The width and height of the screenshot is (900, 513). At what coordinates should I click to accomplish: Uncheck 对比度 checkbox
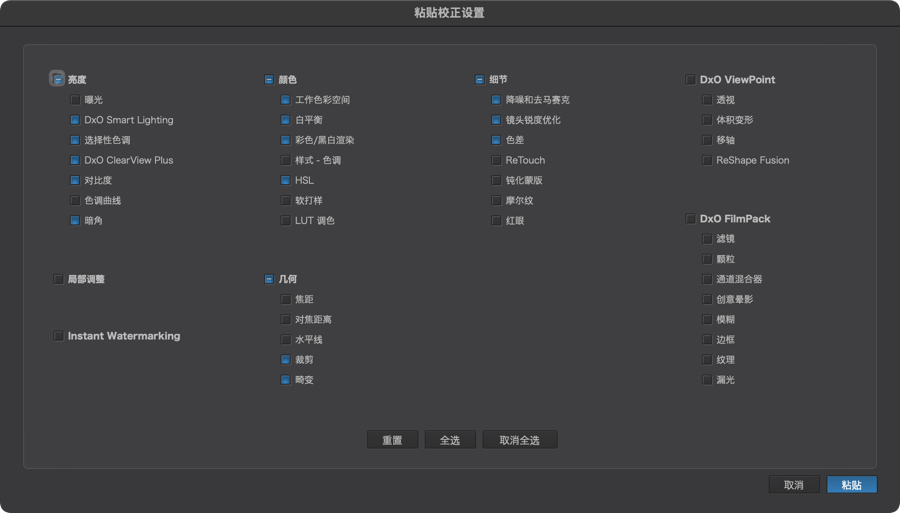[75, 180]
